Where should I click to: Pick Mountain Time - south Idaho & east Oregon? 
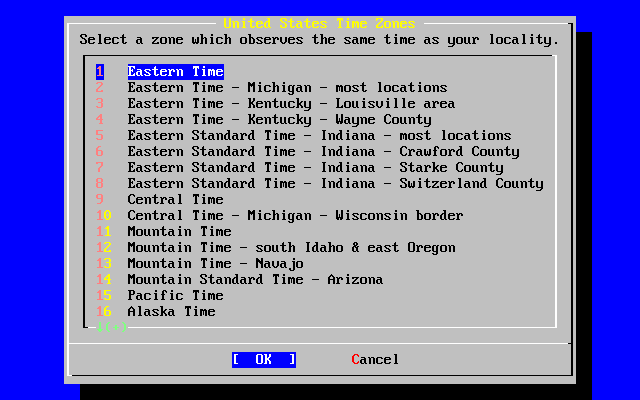291,248
